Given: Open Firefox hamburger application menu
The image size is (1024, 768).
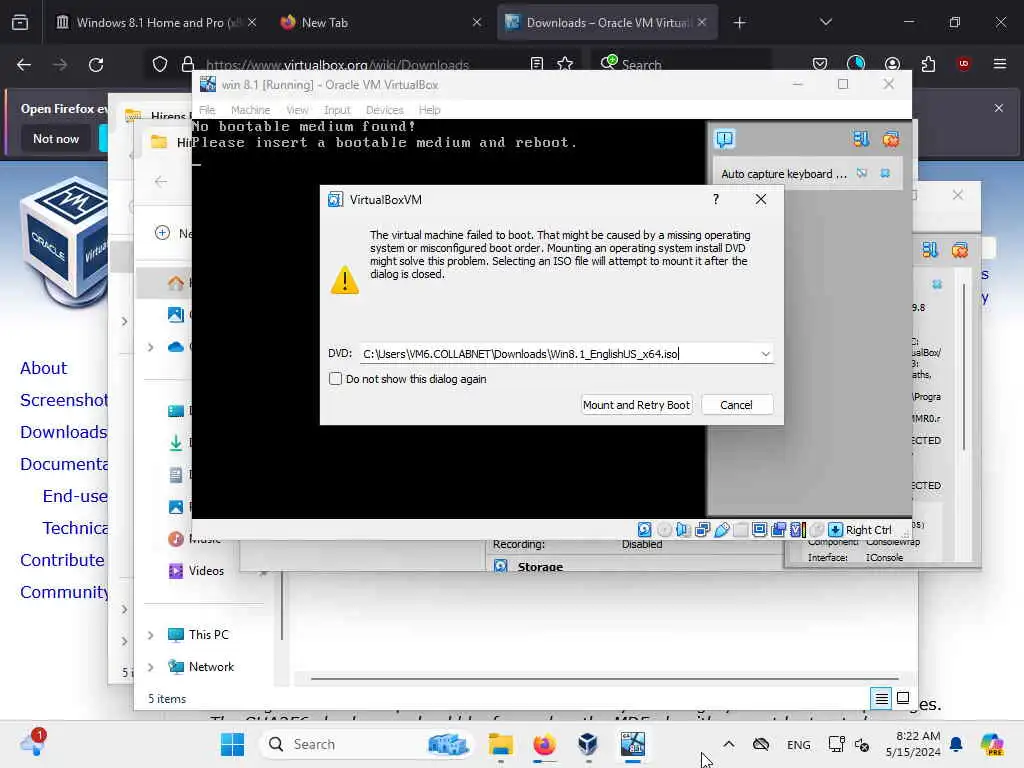Looking at the screenshot, I should (1000, 64).
